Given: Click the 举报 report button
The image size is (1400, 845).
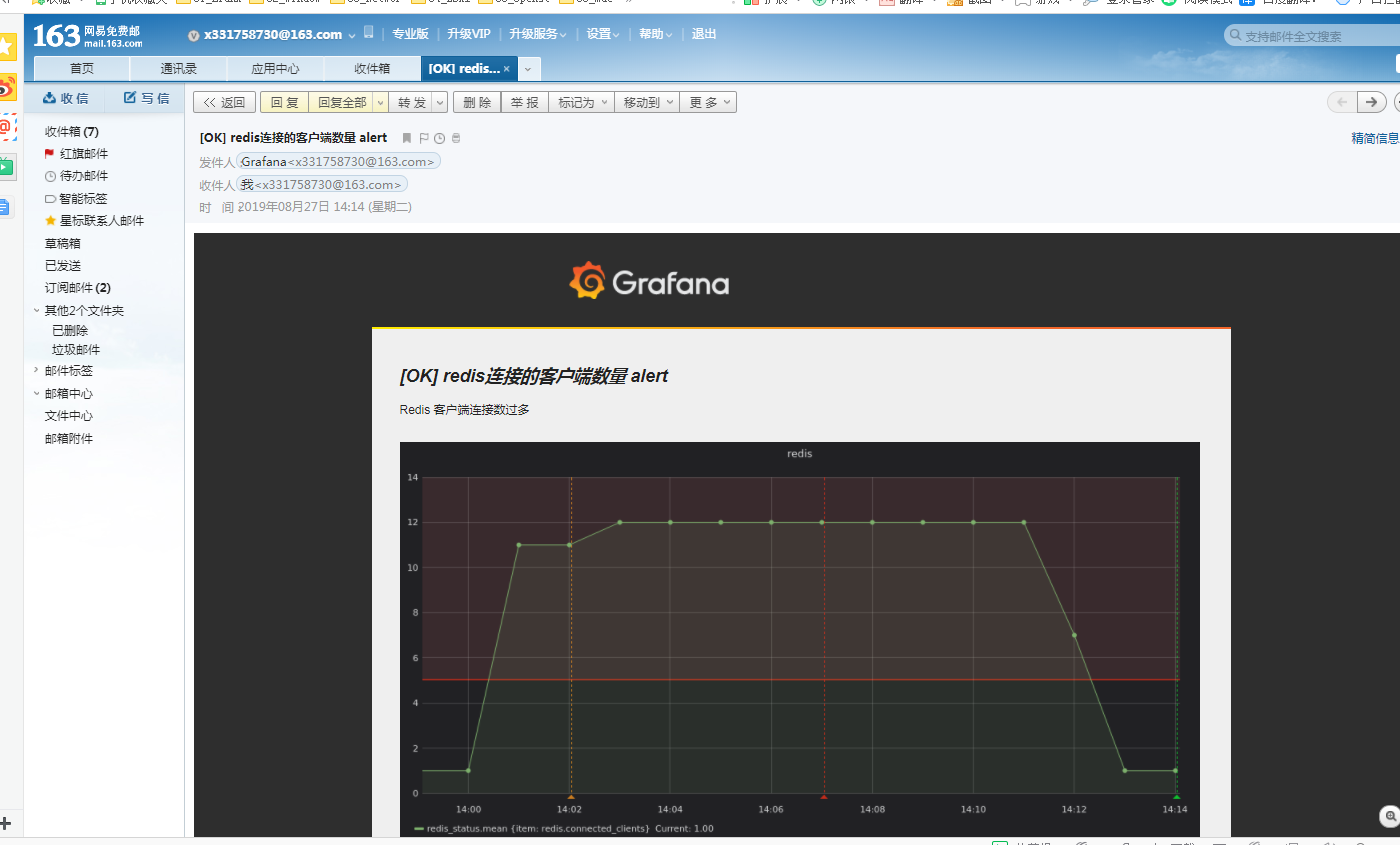Looking at the screenshot, I should 524,102.
